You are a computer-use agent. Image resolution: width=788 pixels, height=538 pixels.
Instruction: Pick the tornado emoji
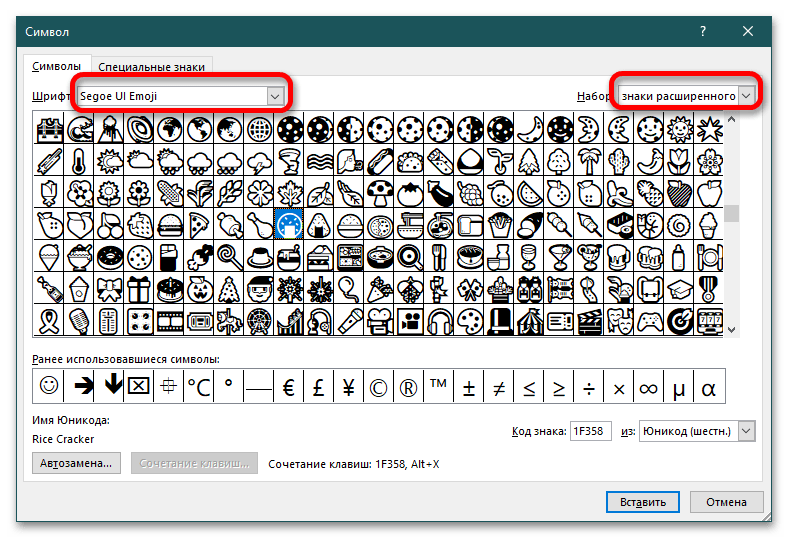tap(289, 161)
